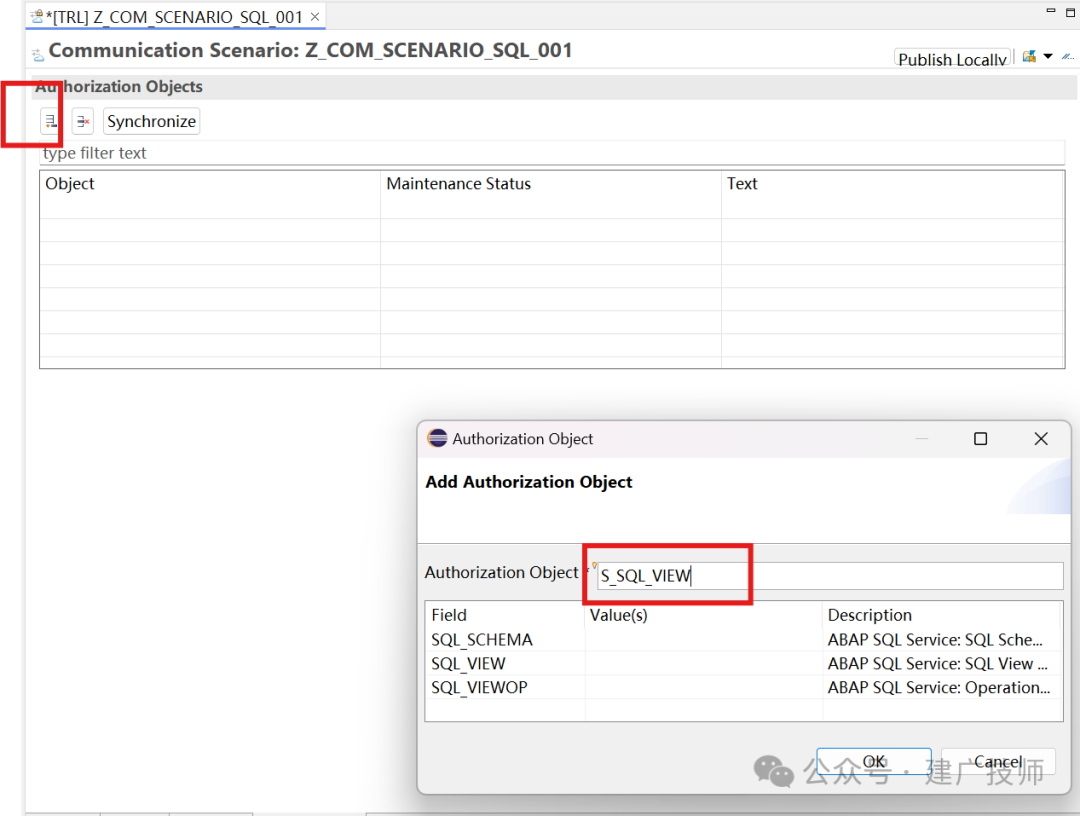Screen dimensions: 1080x816
Task: Click the Authorization Object input field with S_SQL_VIEW
Action: click(829, 576)
